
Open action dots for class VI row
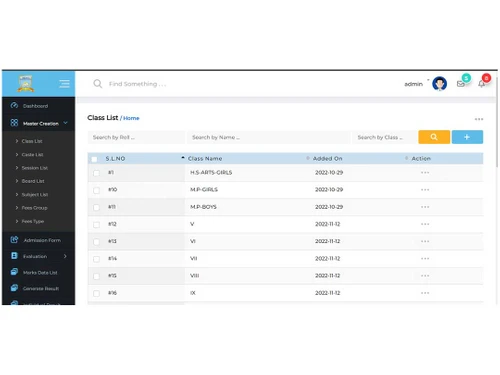click(x=425, y=241)
